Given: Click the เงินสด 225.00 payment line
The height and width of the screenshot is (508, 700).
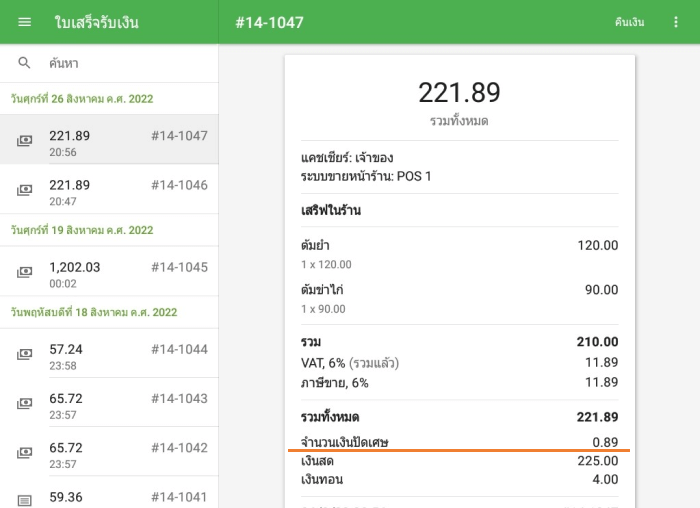Looking at the screenshot, I should pos(459,461).
